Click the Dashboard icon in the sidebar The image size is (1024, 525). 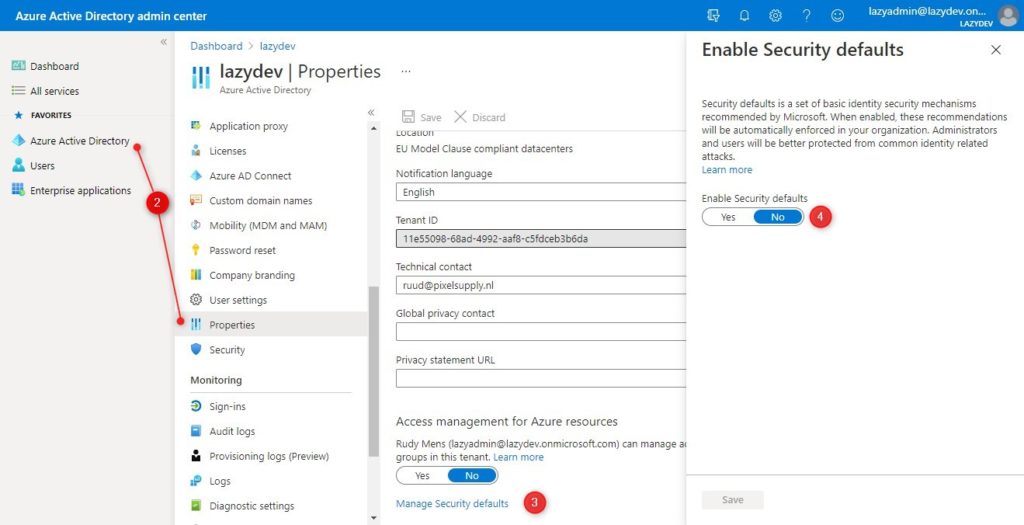point(18,66)
